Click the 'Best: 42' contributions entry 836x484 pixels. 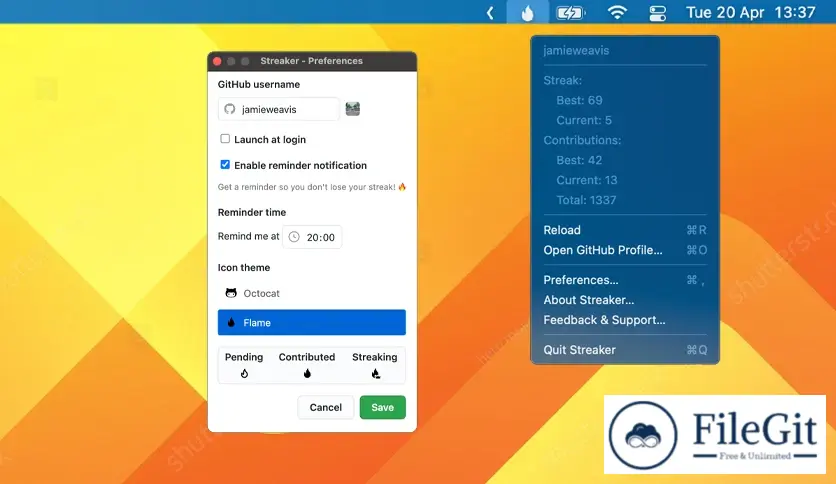[x=579, y=160]
